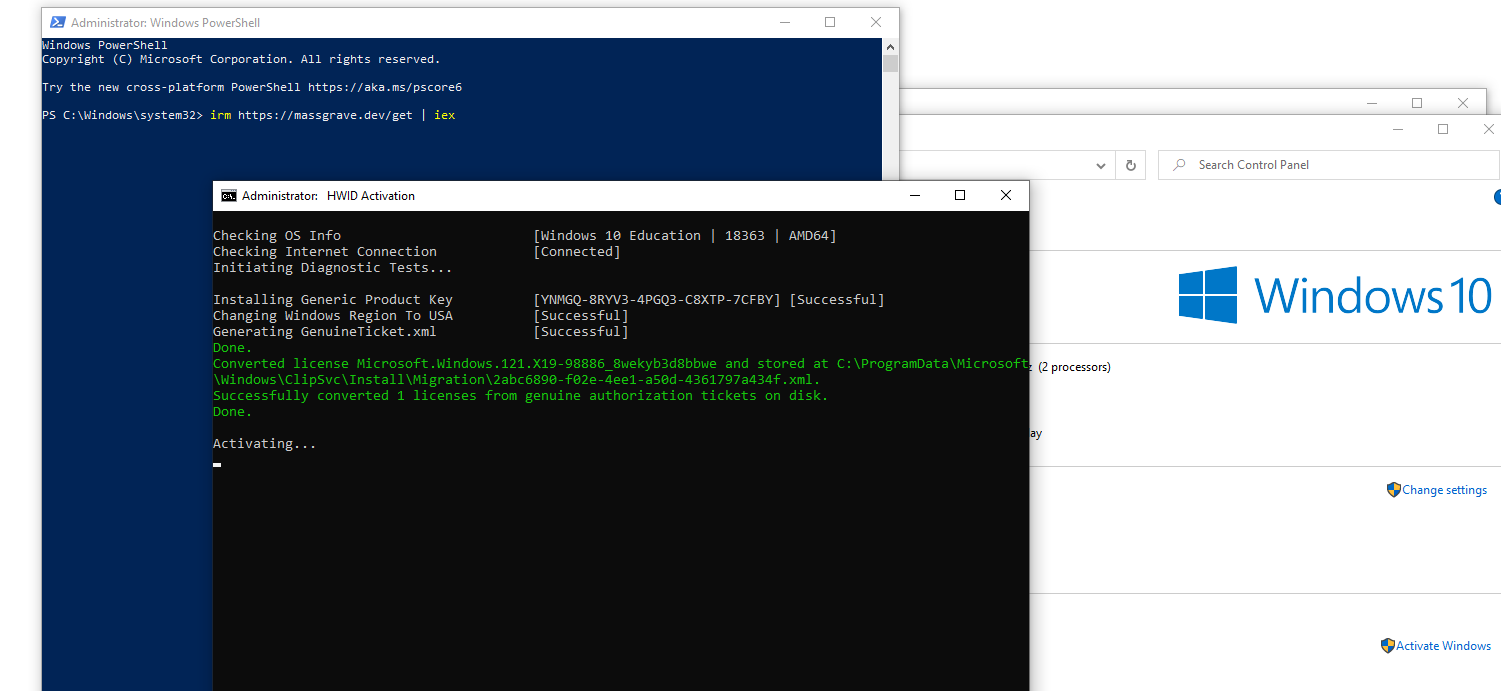The width and height of the screenshot is (1501, 691).
Task: Click the PowerShell icon in title bar
Action: pyautogui.click(x=58, y=22)
